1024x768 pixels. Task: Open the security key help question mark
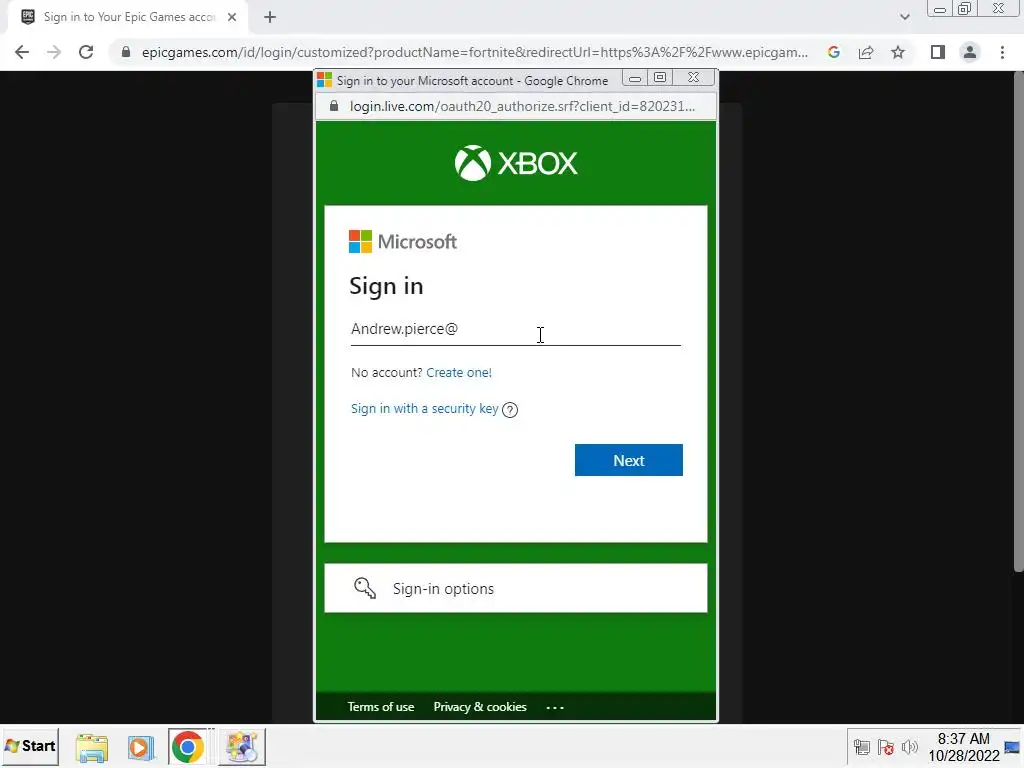(x=510, y=409)
